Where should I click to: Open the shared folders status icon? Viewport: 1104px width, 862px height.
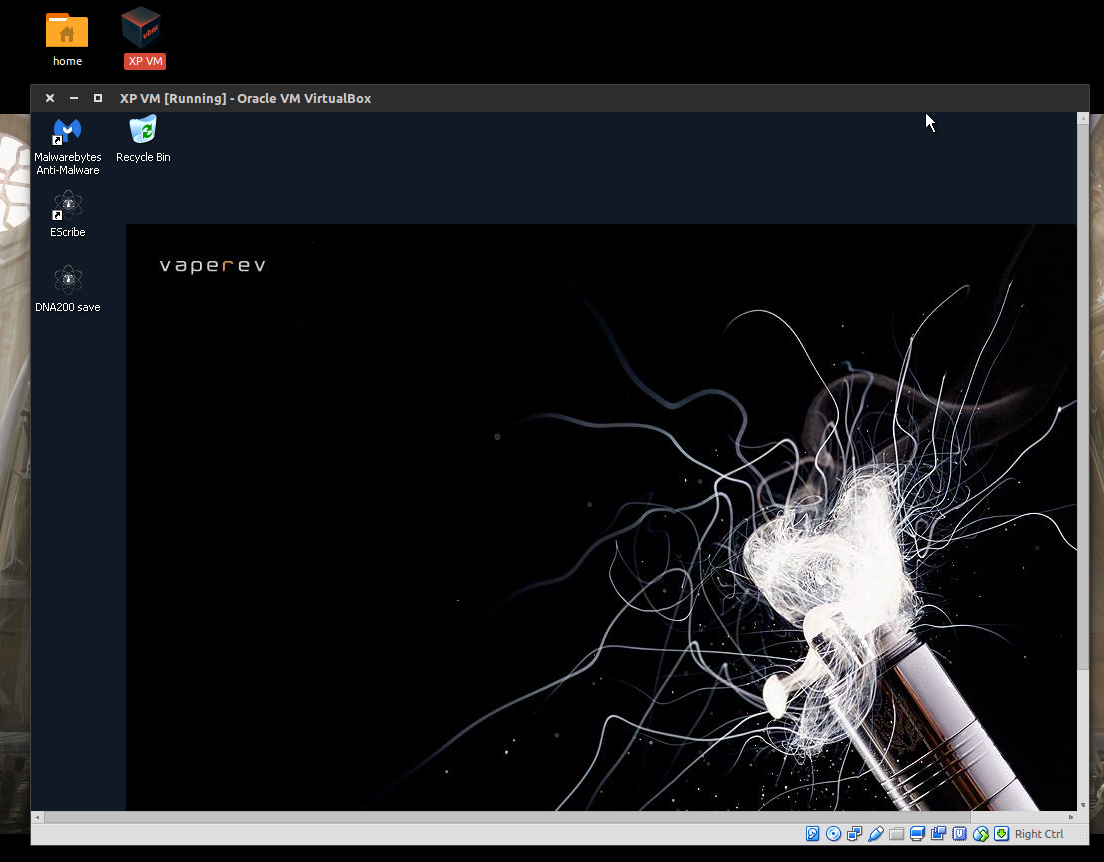coord(897,834)
